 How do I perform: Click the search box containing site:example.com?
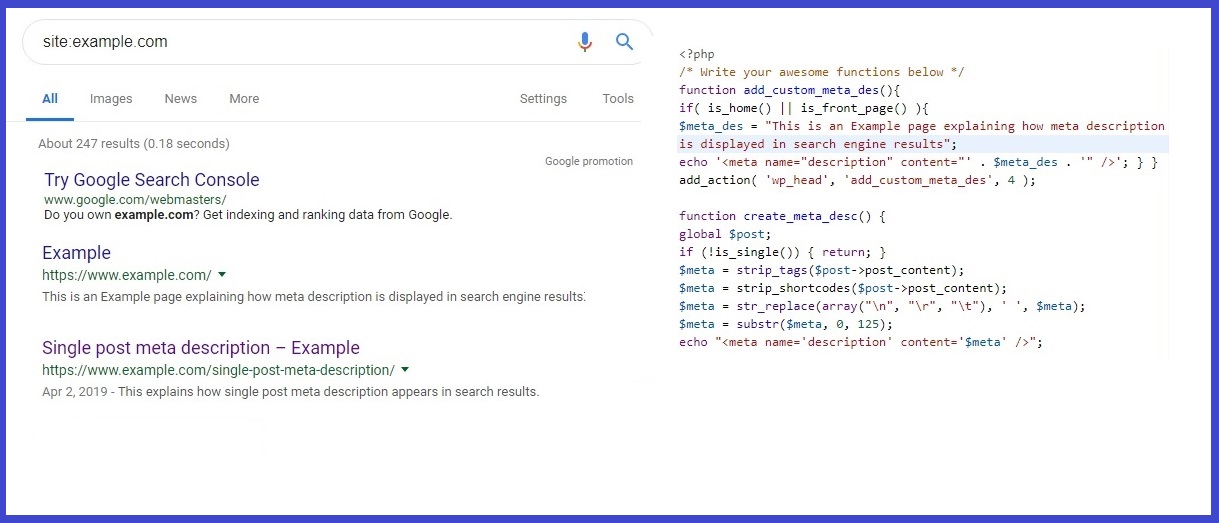(x=337, y=42)
